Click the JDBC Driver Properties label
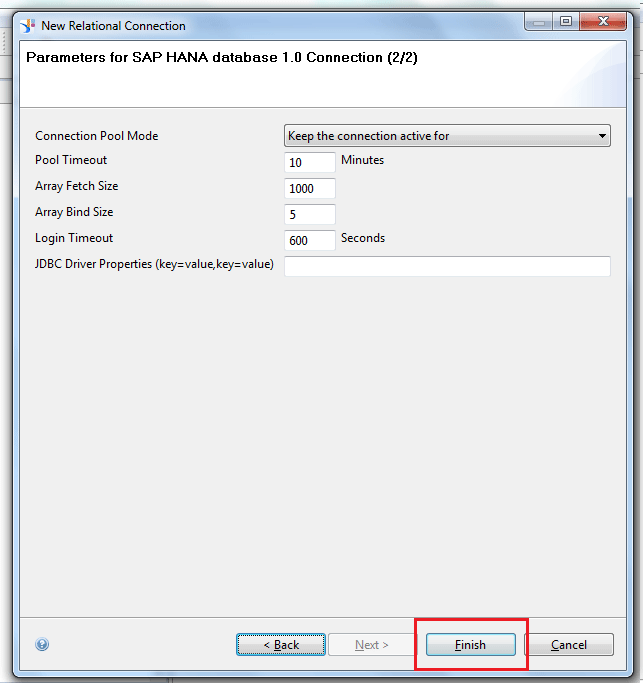Screen dimensions: 643x683 [x=154, y=264]
